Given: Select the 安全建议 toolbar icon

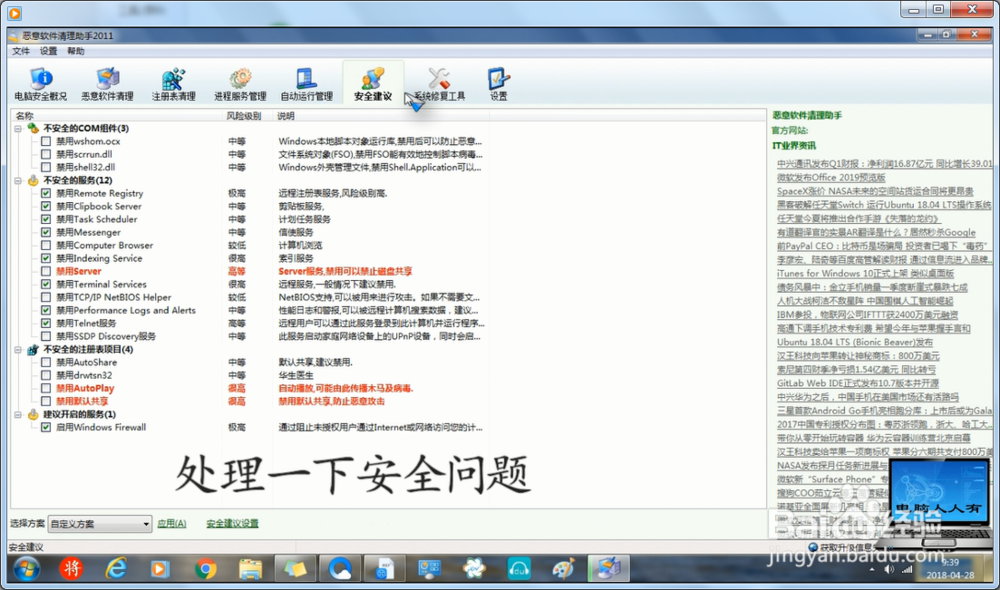Looking at the screenshot, I should pyautogui.click(x=372, y=84).
